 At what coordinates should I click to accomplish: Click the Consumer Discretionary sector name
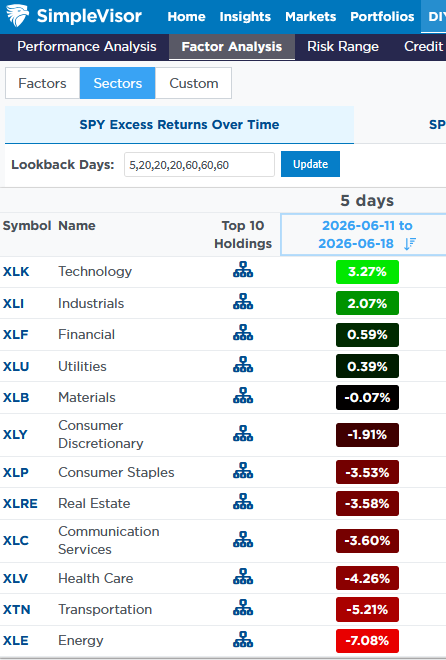click(101, 434)
